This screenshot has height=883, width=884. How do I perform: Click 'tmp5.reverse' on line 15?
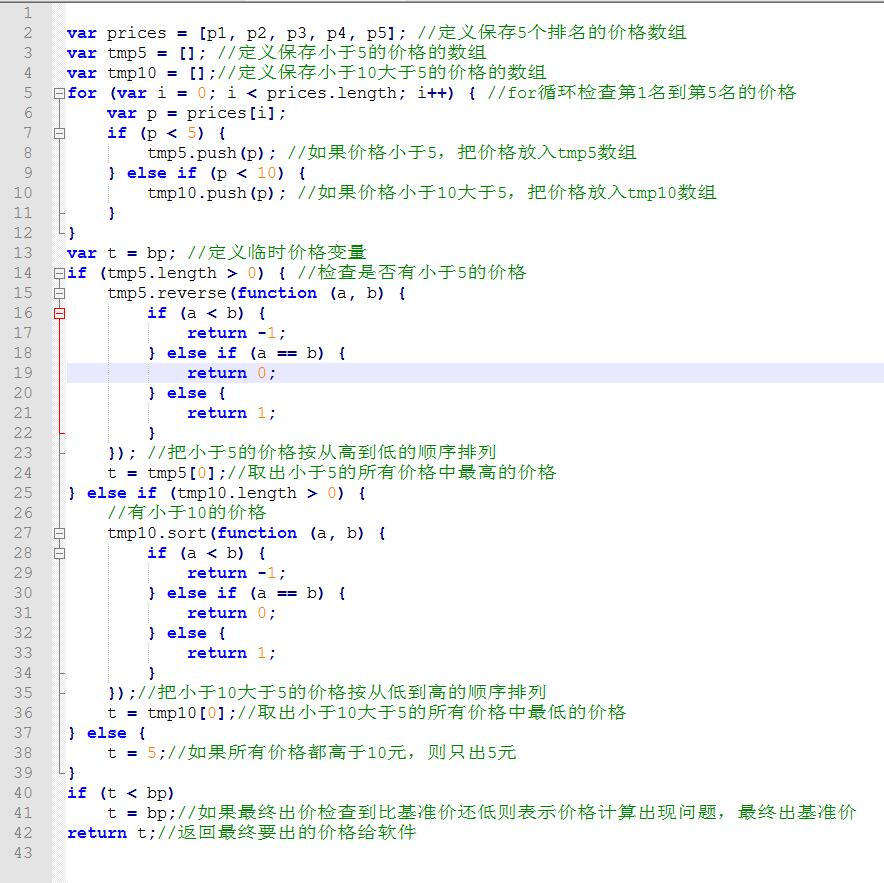click(x=167, y=293)
